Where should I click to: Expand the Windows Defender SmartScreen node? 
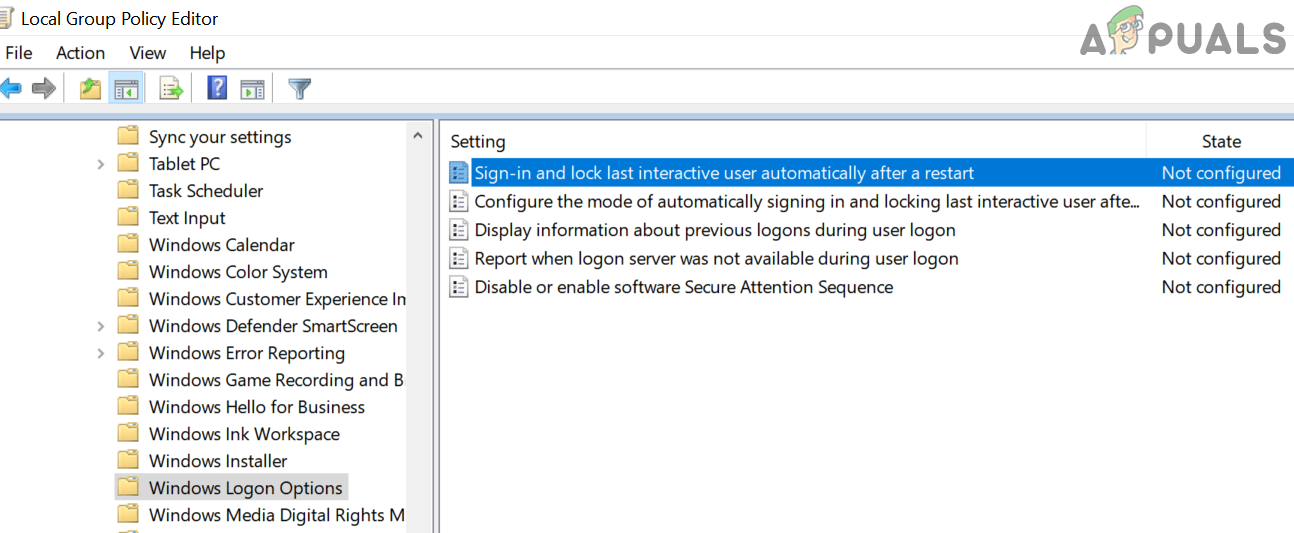101,326
